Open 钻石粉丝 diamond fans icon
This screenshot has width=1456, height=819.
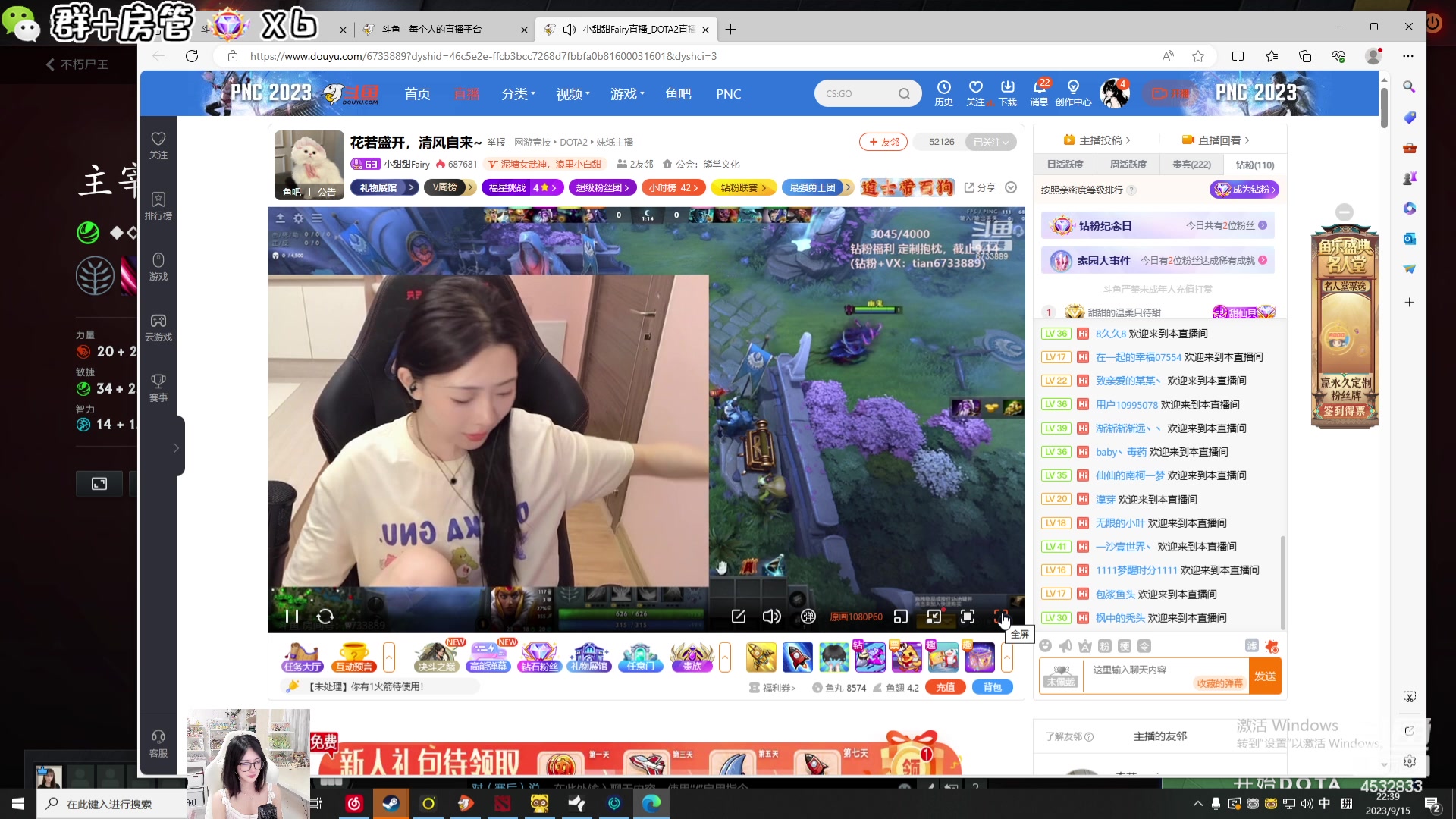(539, 657)
